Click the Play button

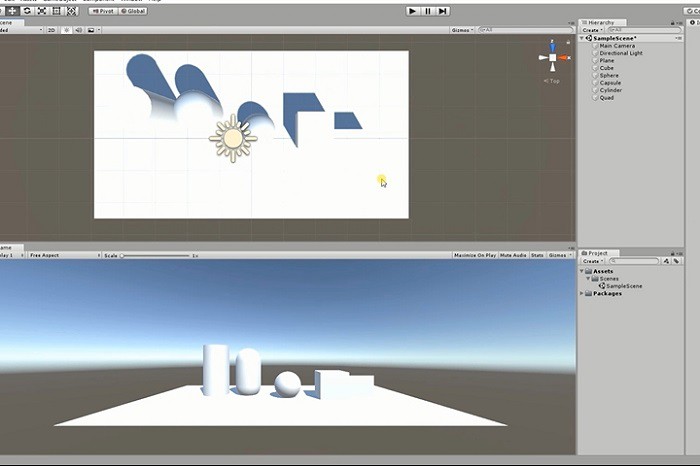[x=413, y=11]
